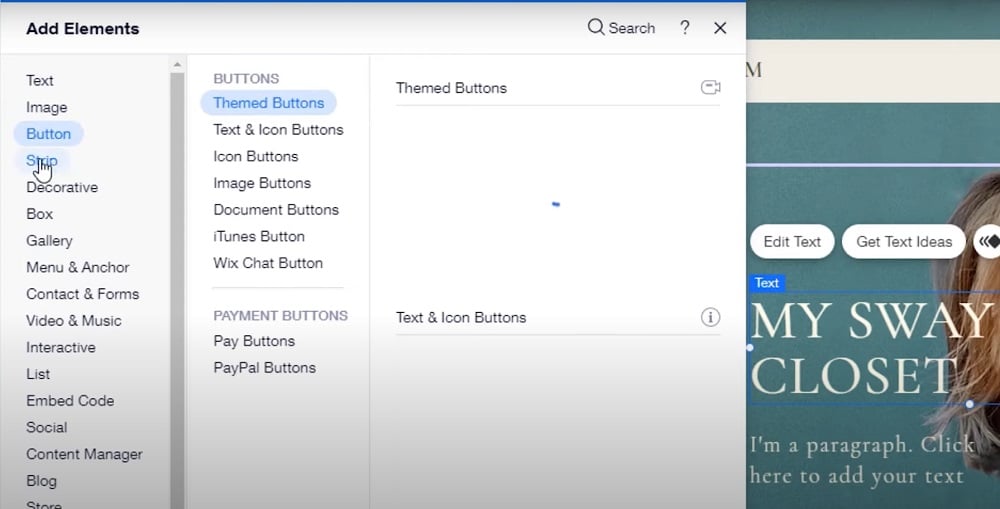Image resolution: width=1000 pixels, height=509 pixels.
Task: Choose Text & Icon Buttons subcategory
Action: click(278, 130)
